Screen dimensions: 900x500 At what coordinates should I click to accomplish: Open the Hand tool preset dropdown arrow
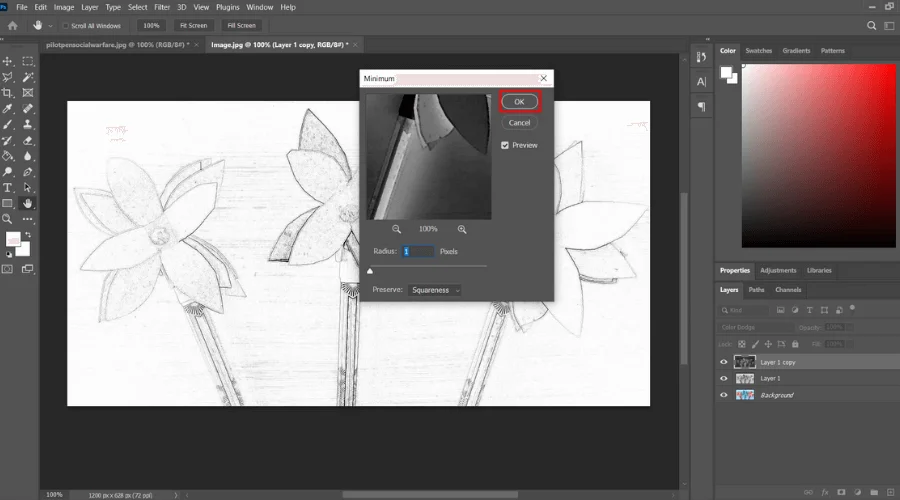(51, 26)
